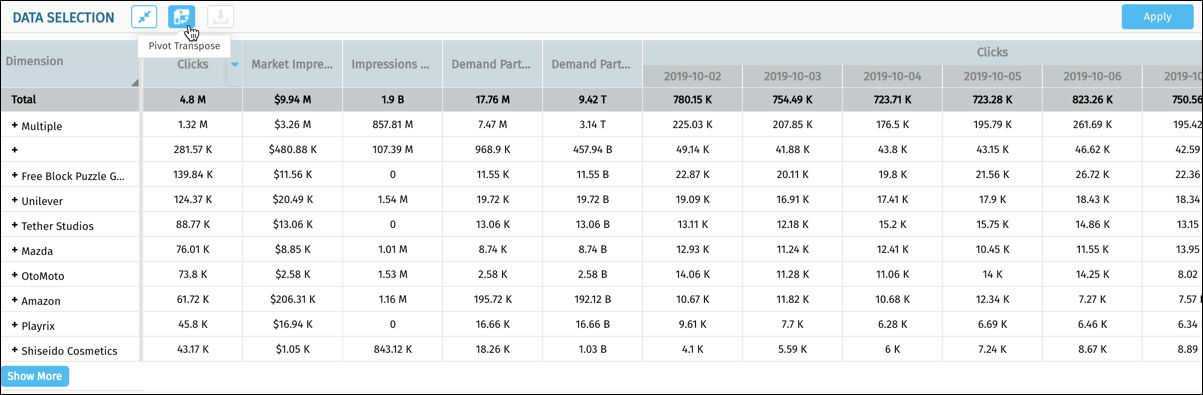Activate the Pivot Transpose icon
The height and width of the screenshot is (395, 1203).
[x=182, y=17]
